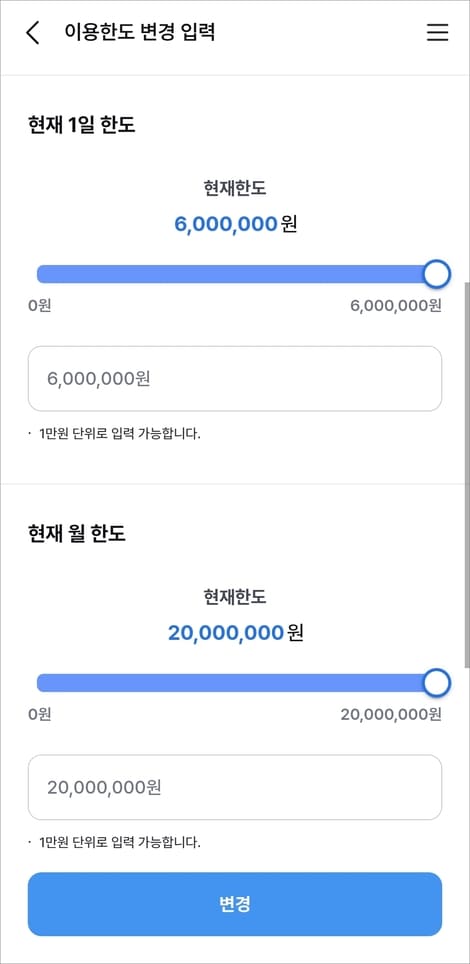
Task: Open the hamburger menu icon
Action: 437,32
